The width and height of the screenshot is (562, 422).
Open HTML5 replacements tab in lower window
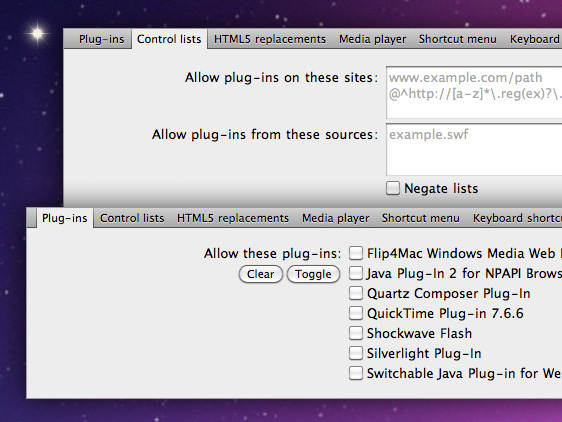click(x=233, y=218)
